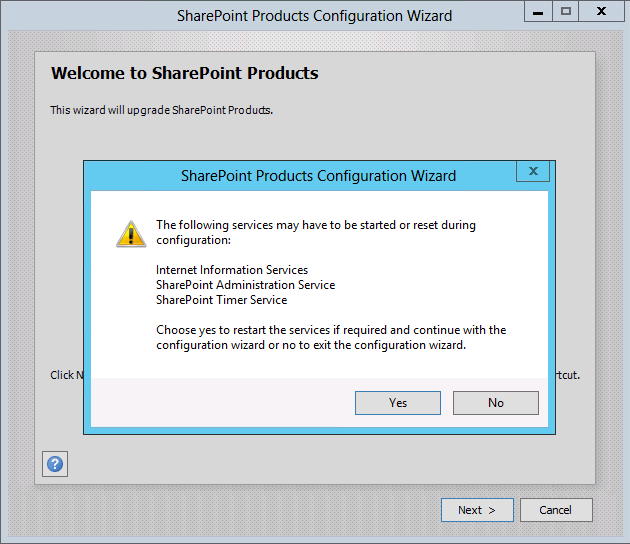Click 'The following services' message text

tap(315, 232)
